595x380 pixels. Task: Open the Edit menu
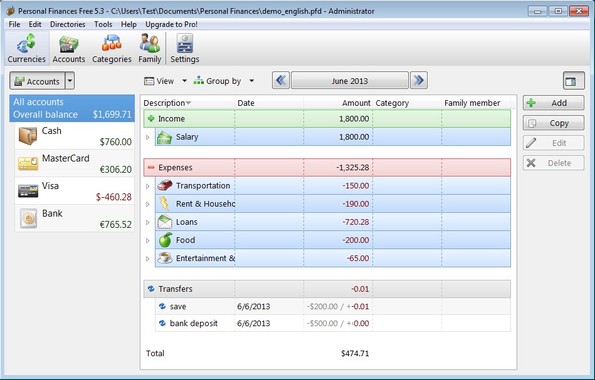[35, 24]
